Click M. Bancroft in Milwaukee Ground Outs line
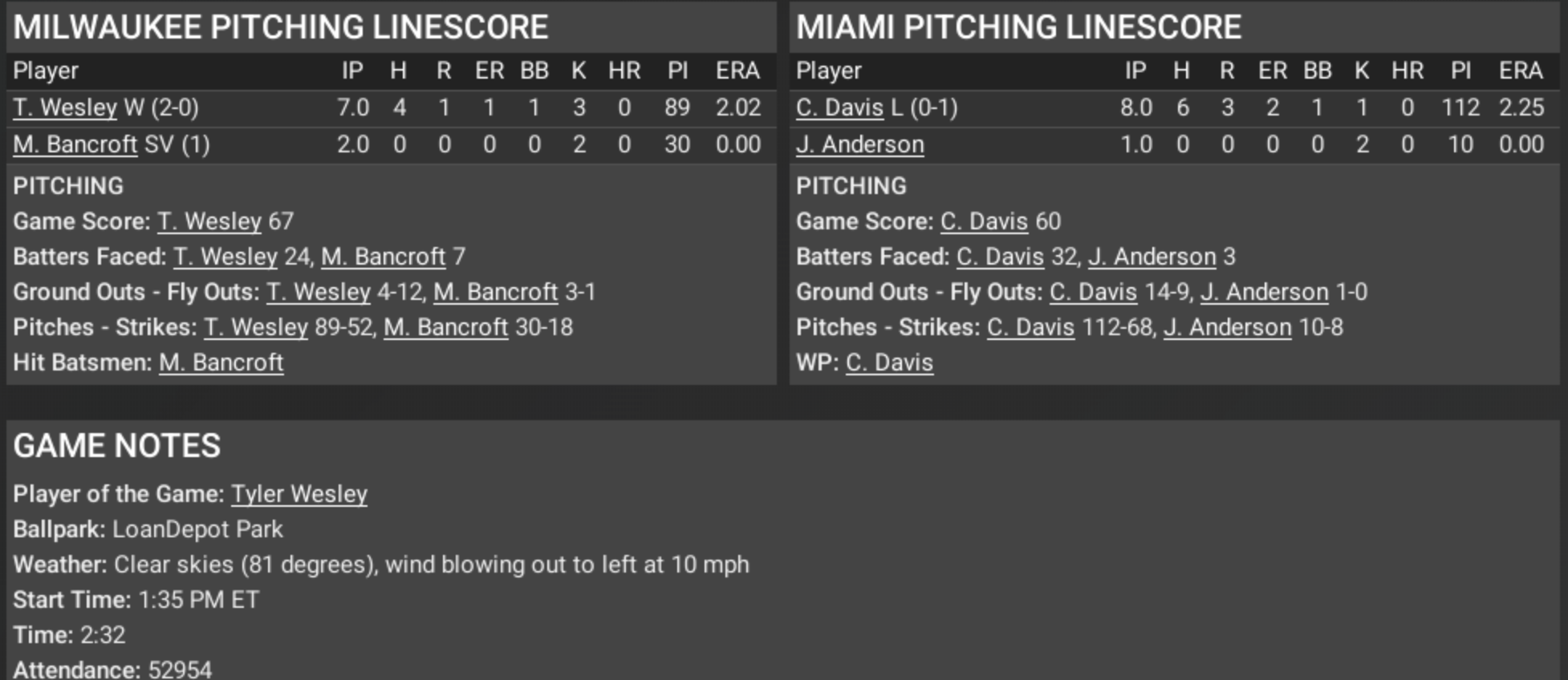 495,292
